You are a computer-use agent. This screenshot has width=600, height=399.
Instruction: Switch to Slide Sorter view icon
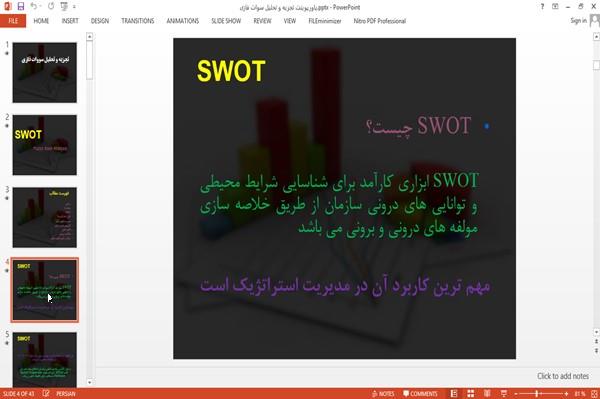(x=471, y=394)
